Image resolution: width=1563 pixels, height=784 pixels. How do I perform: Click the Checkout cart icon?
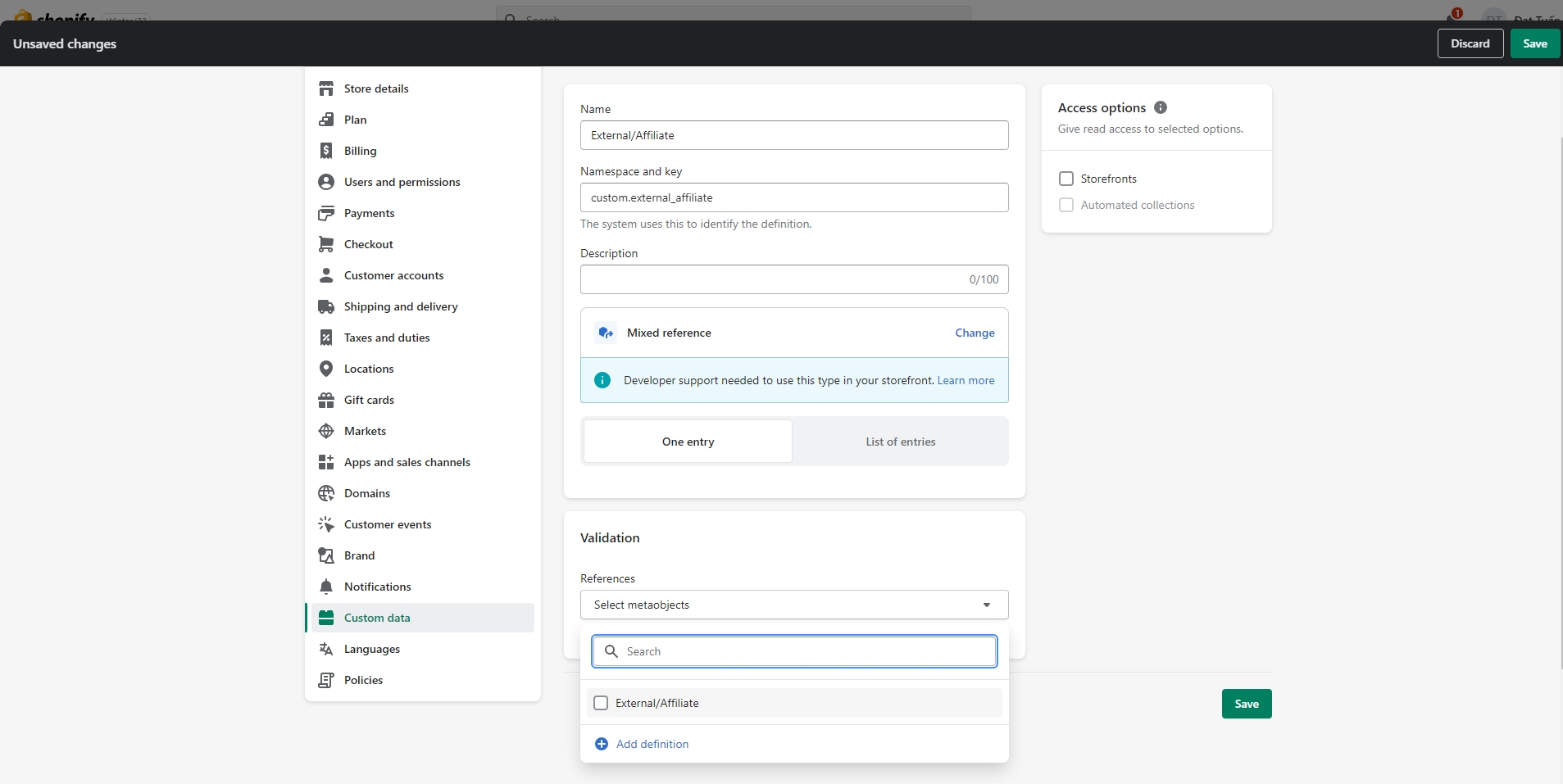pyautogui.click(x=326, y=244)
